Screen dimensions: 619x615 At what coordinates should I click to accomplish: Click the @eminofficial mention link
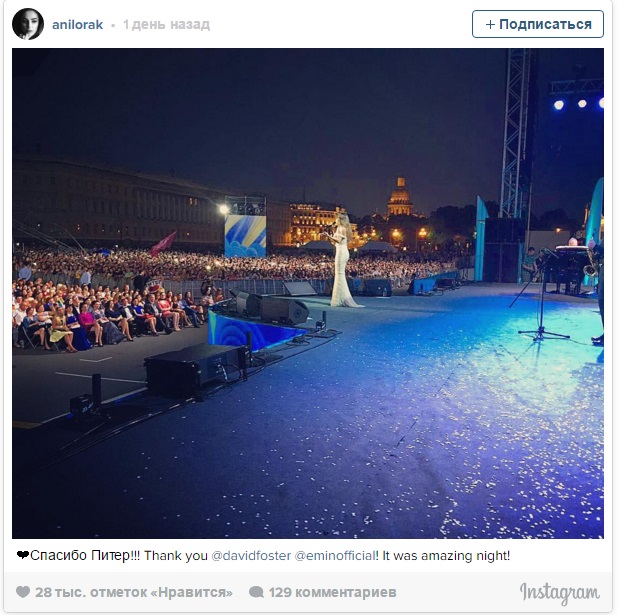[335, 555]
